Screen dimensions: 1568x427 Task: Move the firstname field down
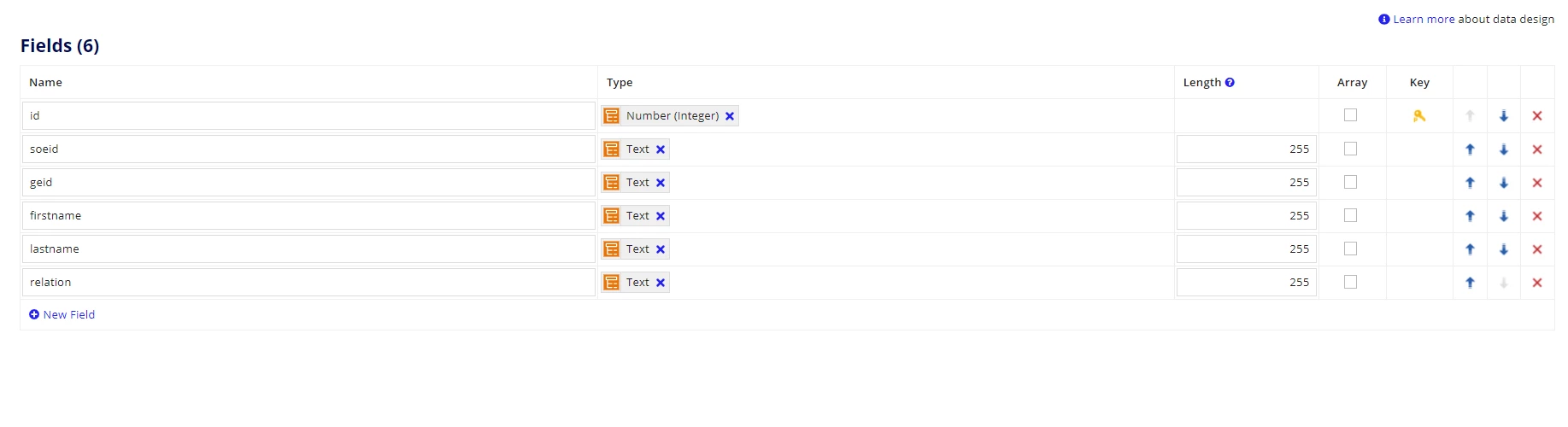pos(1504,216)
